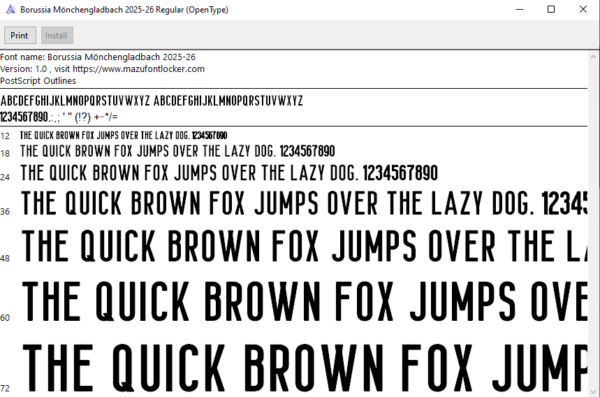600x397 pixels.
Task: Click the size 72 sample sentence
Action: click(305, 368)
